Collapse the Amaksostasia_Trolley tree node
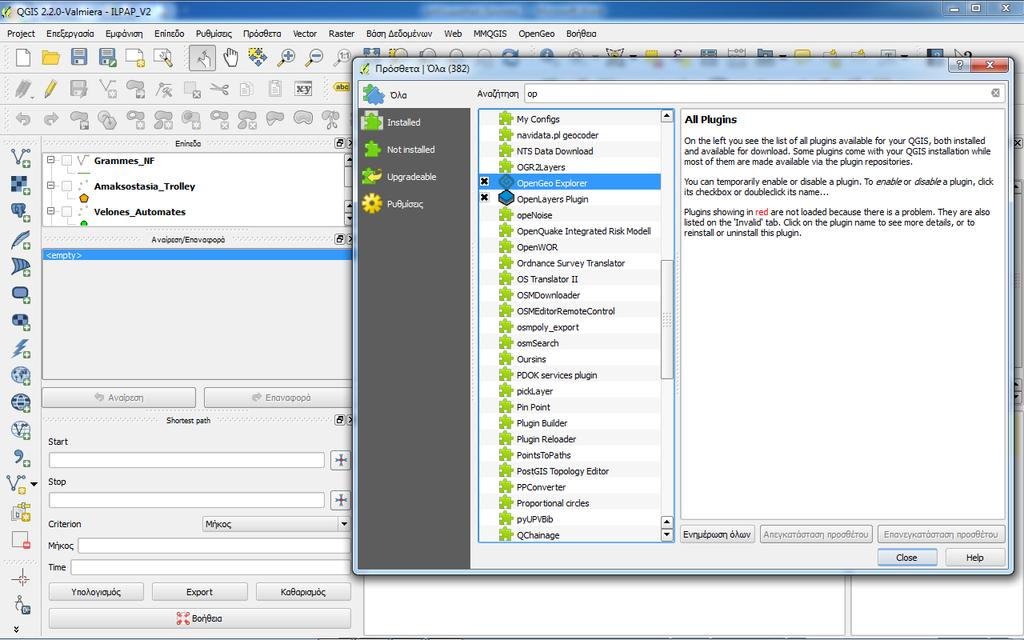The width and height of the screenshot is (1024, 640). [51, 185]
